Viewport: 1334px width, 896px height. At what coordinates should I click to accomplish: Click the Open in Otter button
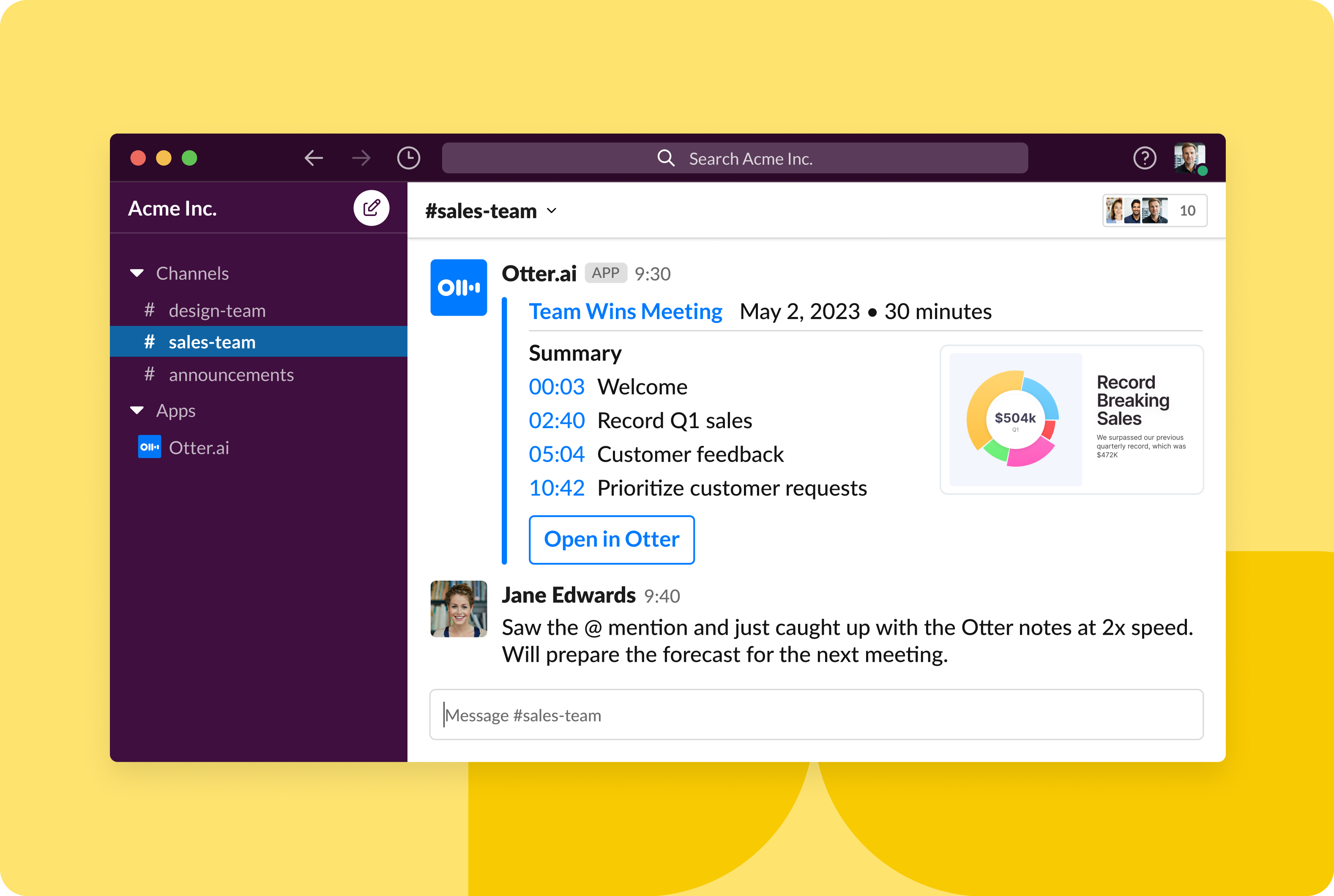pyautogui.click(x=611, y=539)
